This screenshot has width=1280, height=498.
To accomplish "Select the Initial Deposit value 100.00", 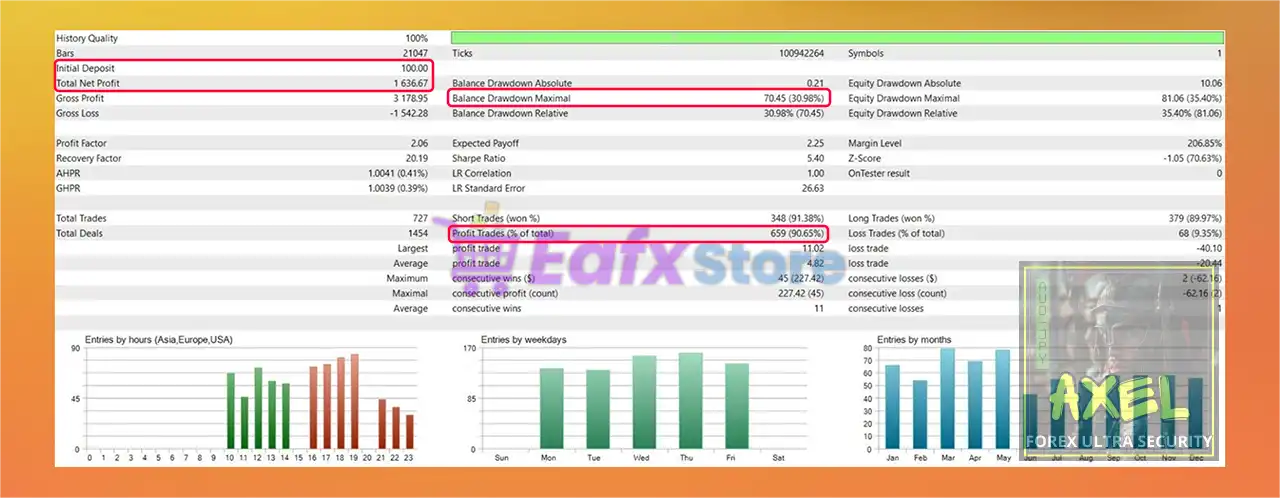I will (415, 68).
